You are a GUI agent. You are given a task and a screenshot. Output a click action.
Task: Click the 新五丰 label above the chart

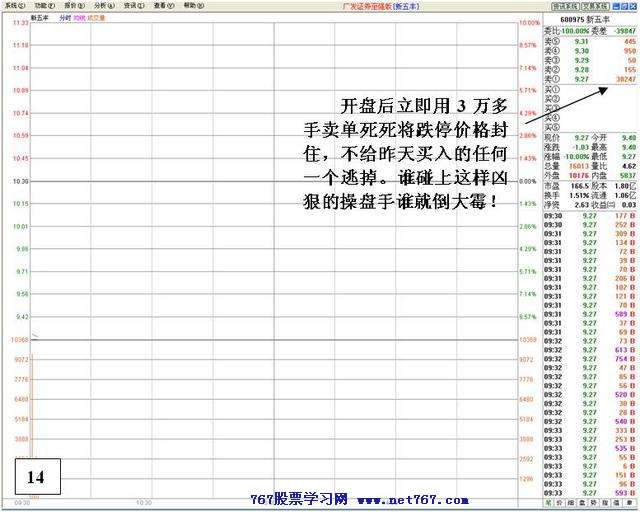coord(40,18)
